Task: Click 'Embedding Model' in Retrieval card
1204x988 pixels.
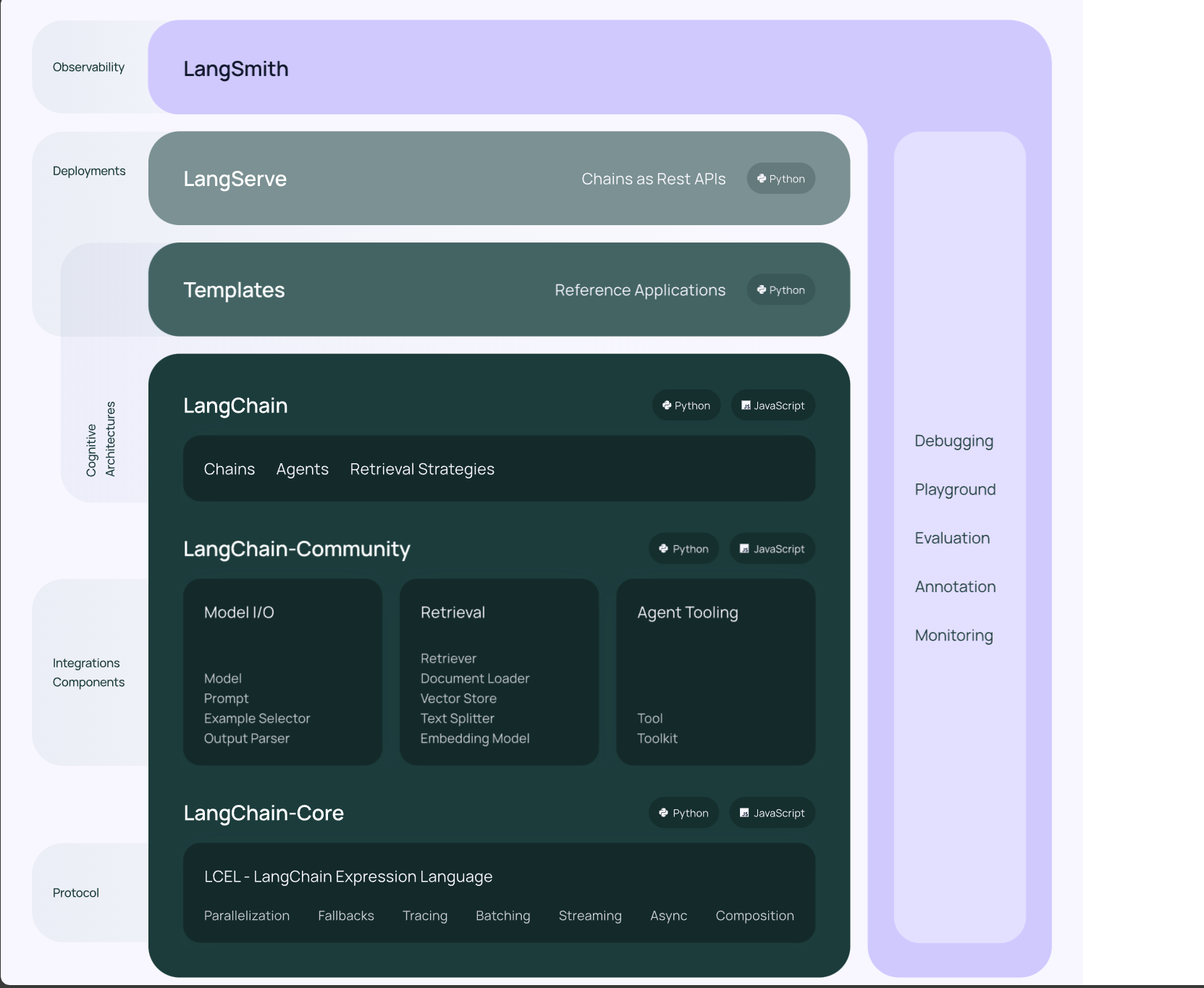Action: pyautogui.click(x=475, y=738)
